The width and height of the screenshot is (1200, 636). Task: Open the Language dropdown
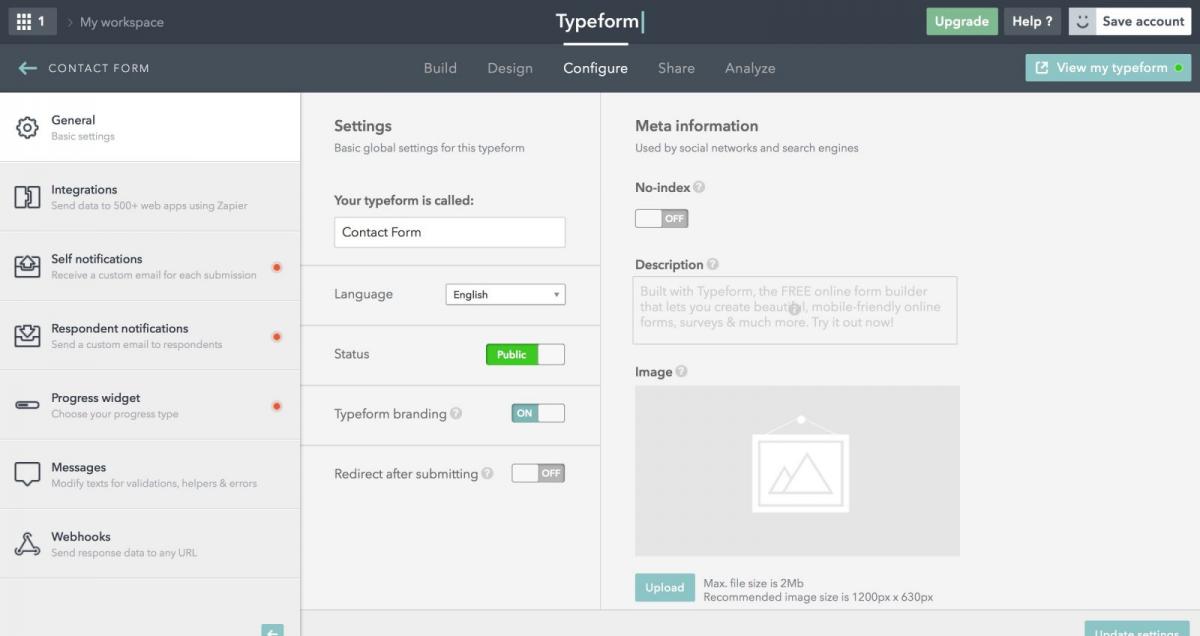[x=505, y=295]
